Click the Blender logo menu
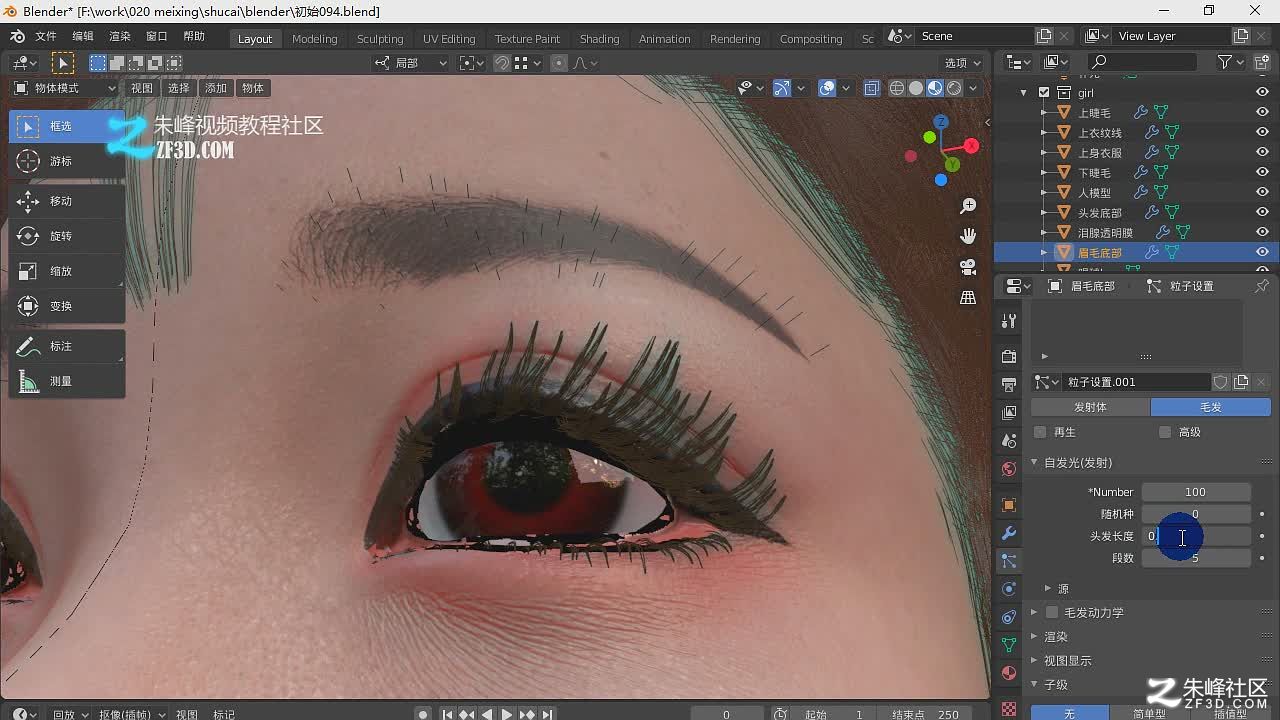 coord(17,36)
